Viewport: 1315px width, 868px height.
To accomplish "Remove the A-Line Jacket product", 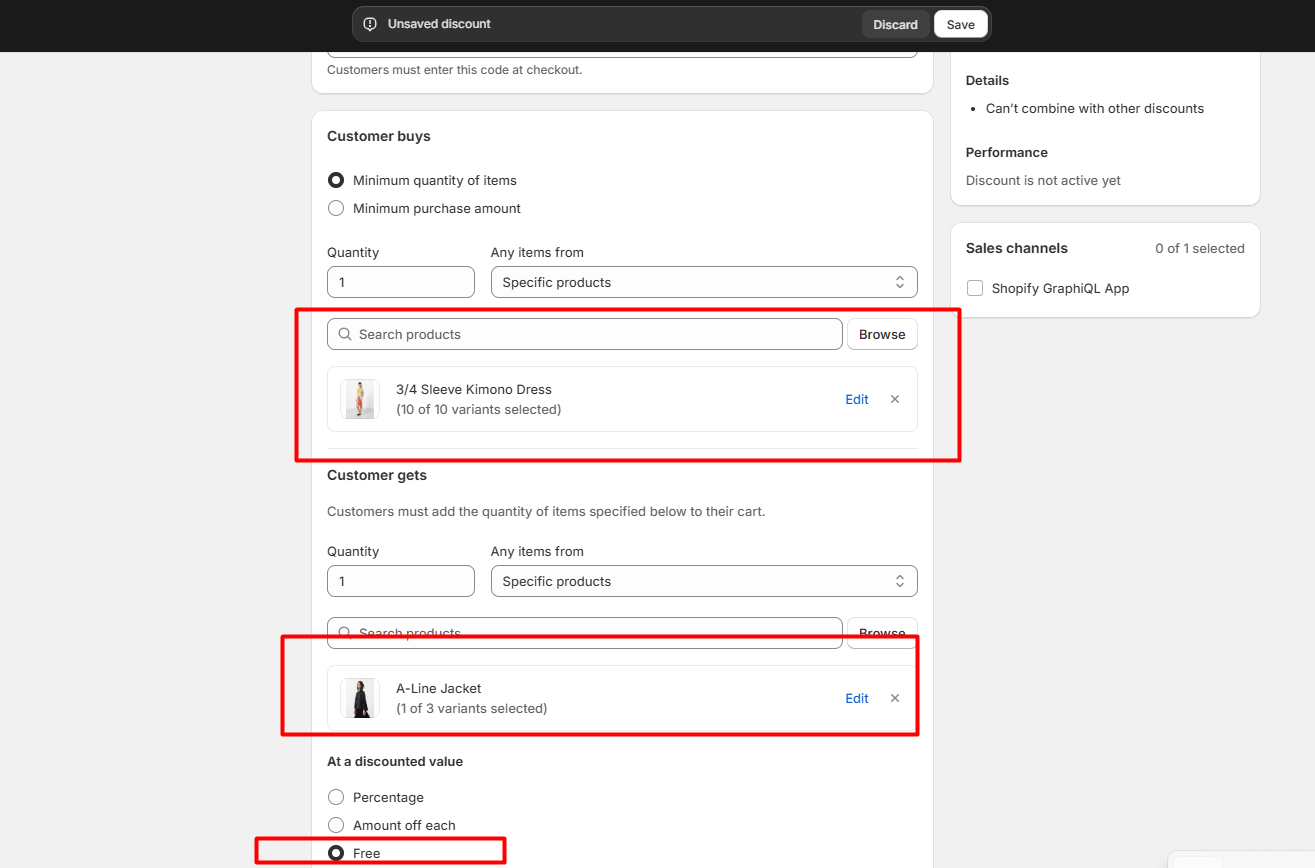I will (x=895, y=698).
